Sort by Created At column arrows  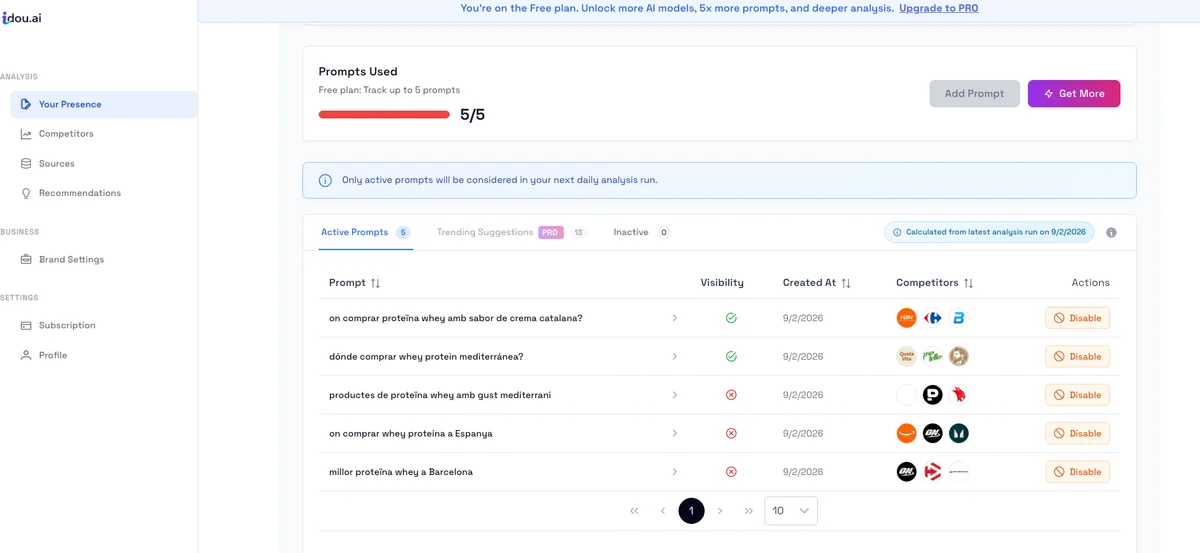(x=846, y=283)
